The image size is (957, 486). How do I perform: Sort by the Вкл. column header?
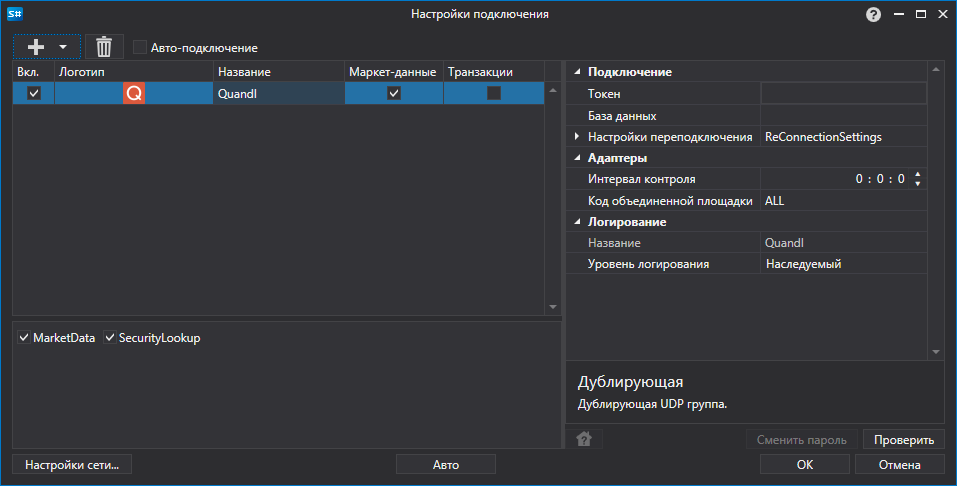[x=34, y=72]
